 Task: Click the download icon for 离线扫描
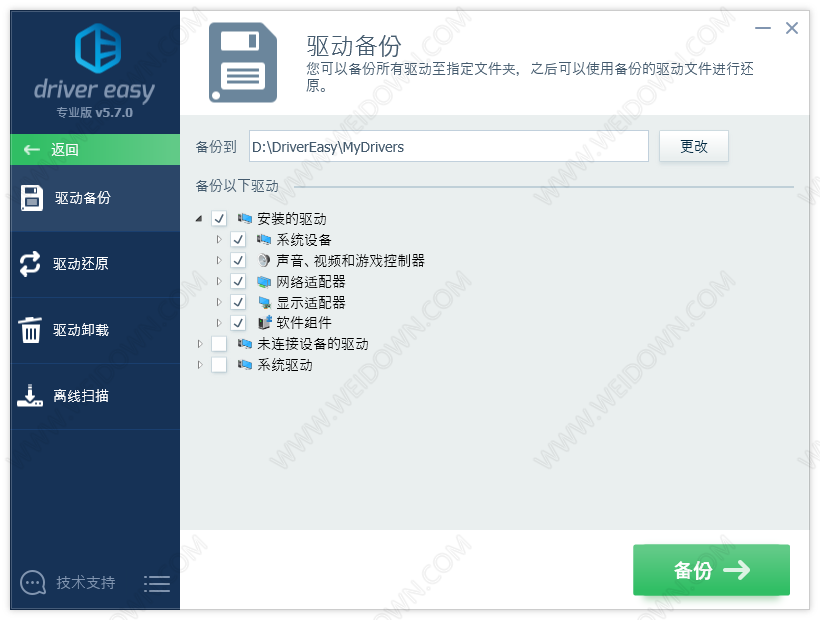30,396
